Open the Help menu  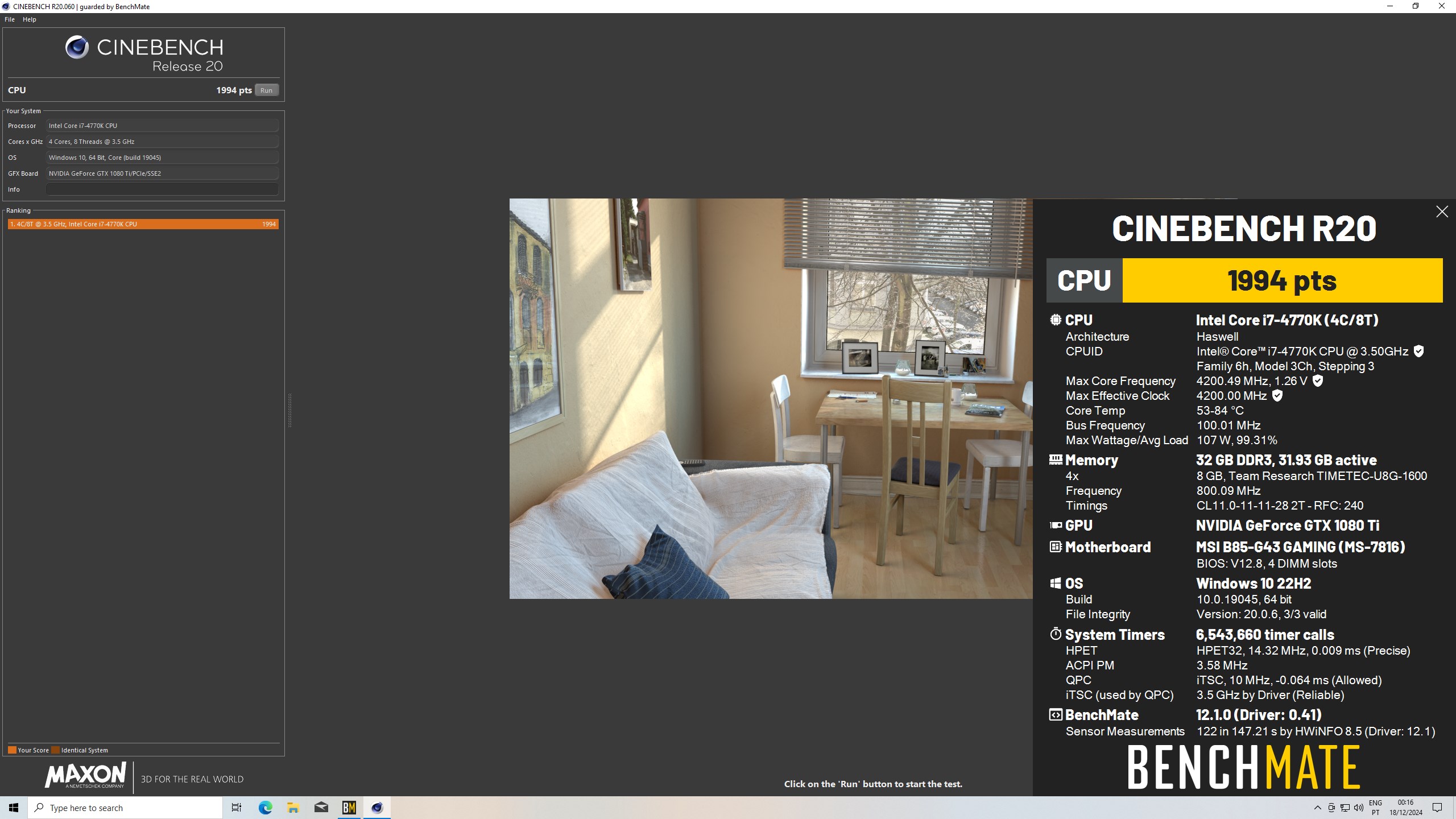coord(30,19)
